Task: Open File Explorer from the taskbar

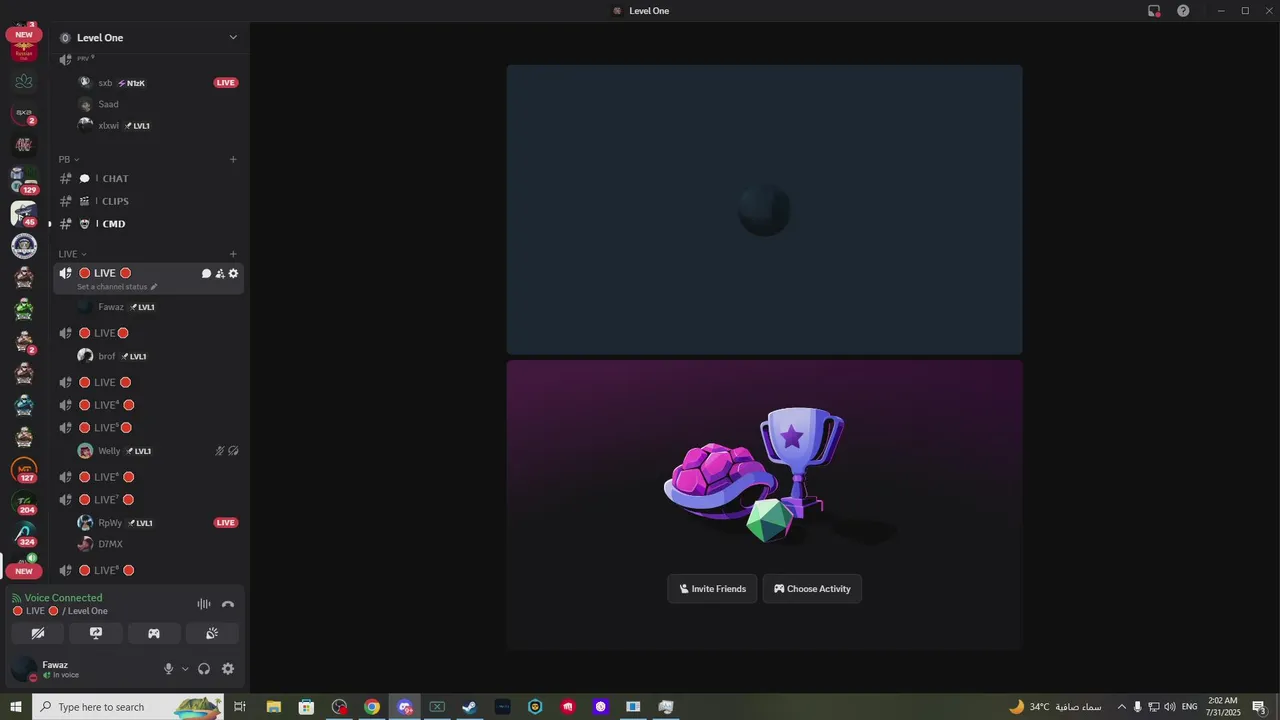Action: [273, 707]
